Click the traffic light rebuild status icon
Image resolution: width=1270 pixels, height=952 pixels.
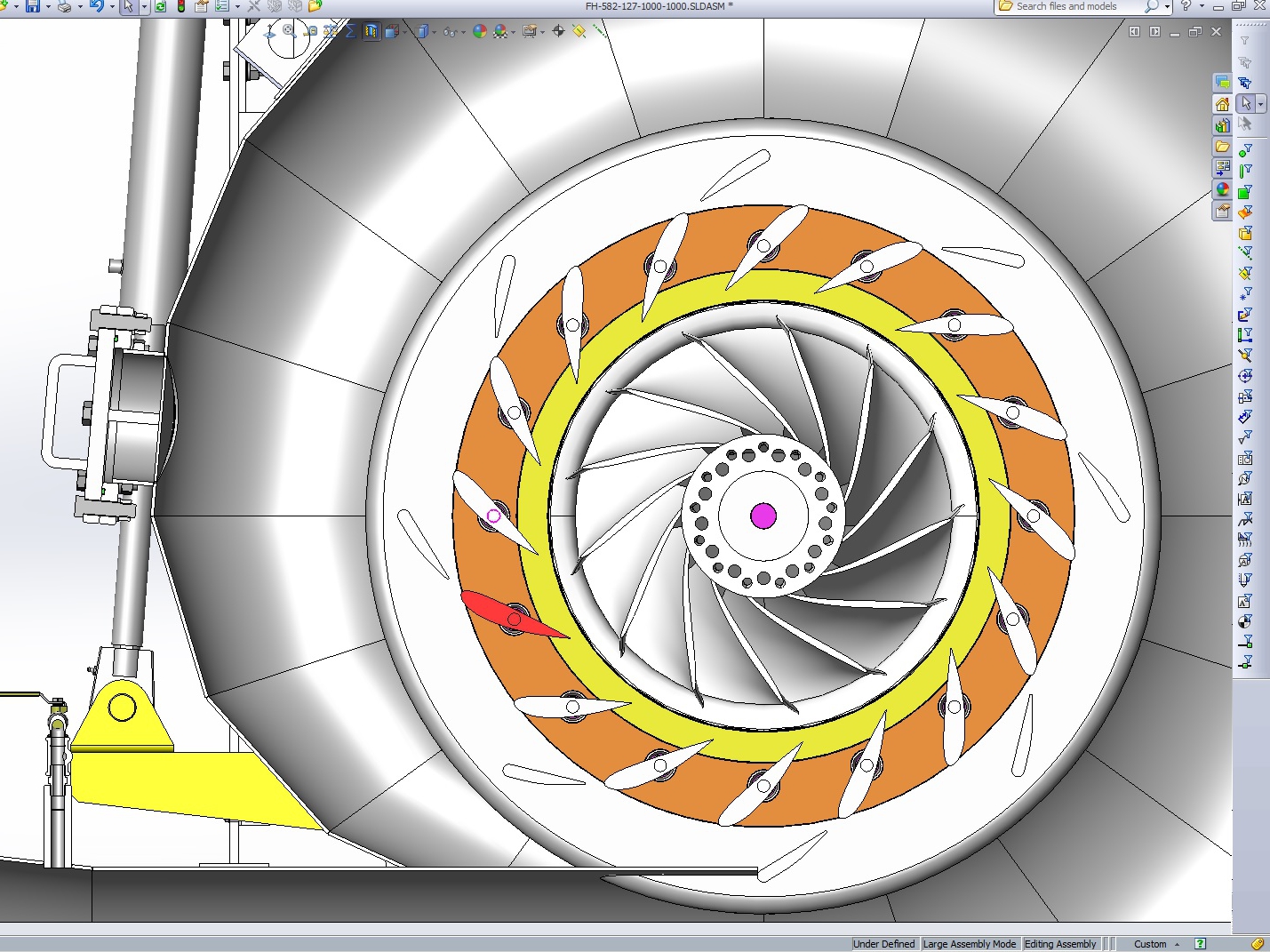tap(181, 6)
